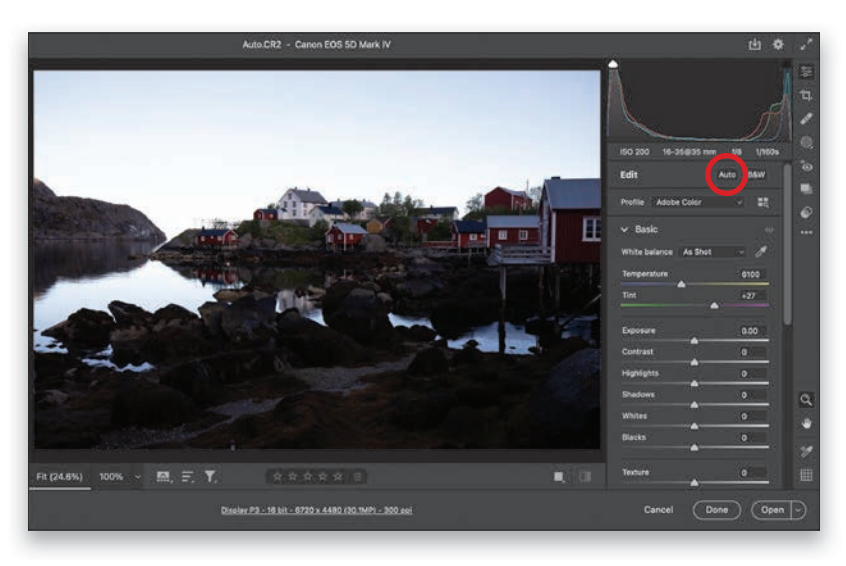The width and height of the screenshot is (846, 566).
Task: Select the Healing brush tool
Action: (806, 119)
